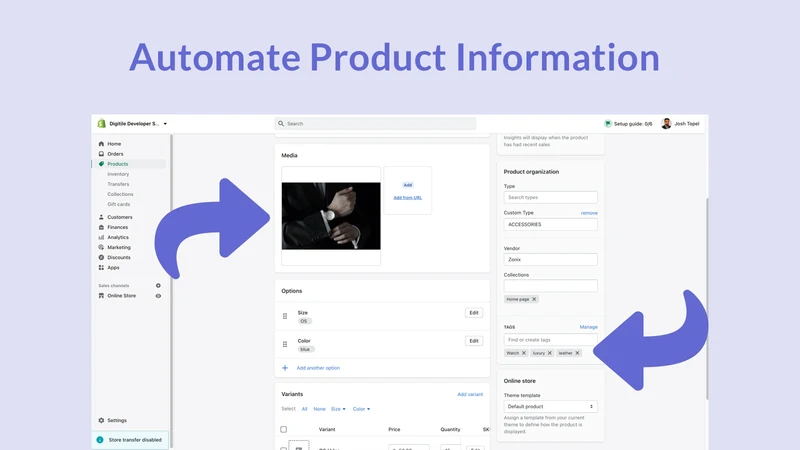Remove the Custom Type

pyautogui.click(x=589, y=213)
